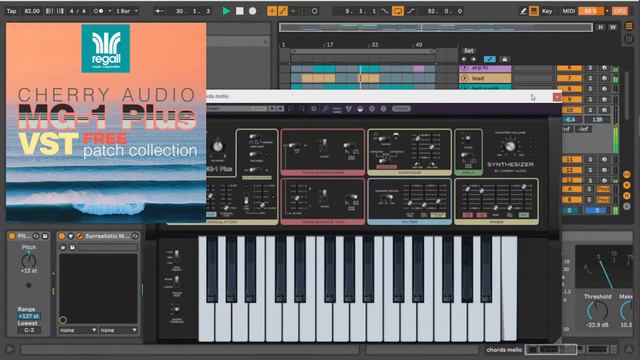
Task: Toggle the MIDI map mode switch
Action: click(569, 11)
